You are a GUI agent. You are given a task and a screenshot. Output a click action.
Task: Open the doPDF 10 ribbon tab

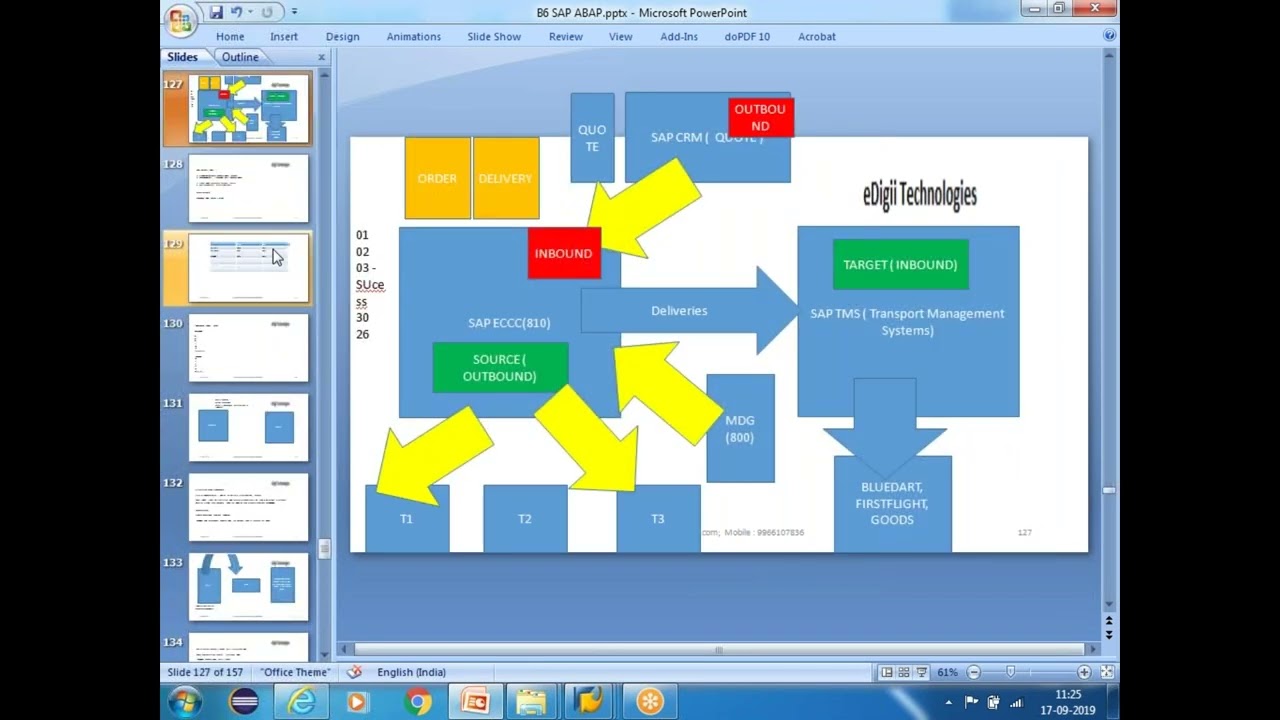click(747, 36)
